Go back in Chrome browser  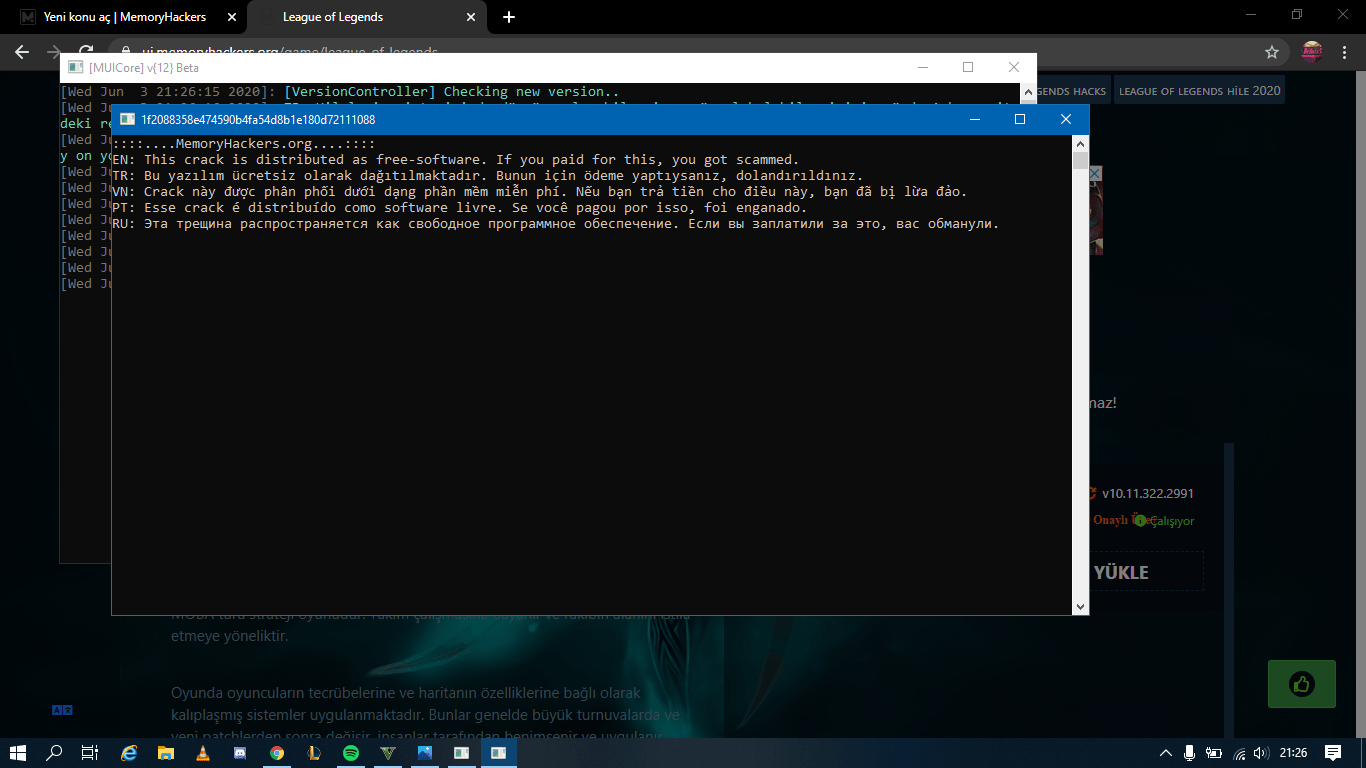[x=22, y=52]
